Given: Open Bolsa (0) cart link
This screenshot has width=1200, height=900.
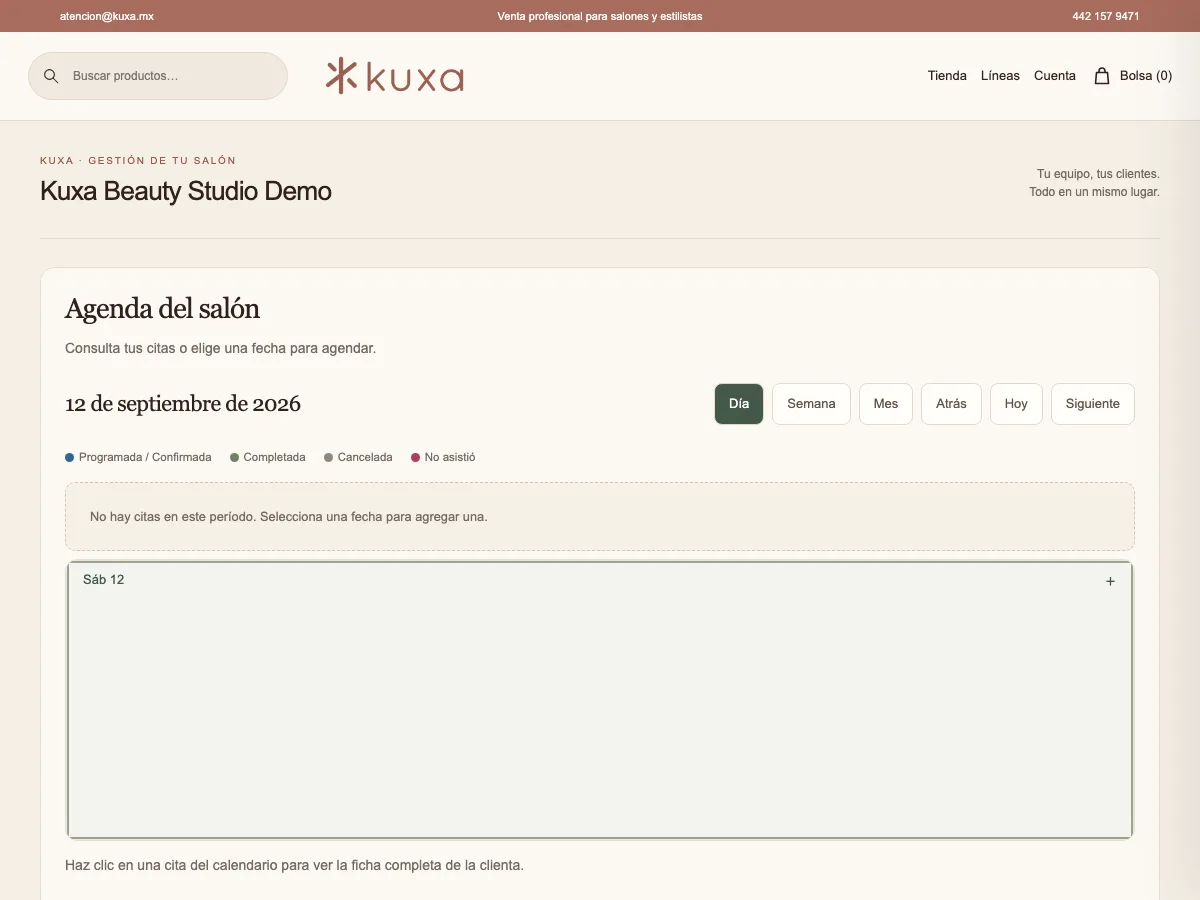Looking at the screenshot, I should click(1133, 76).
